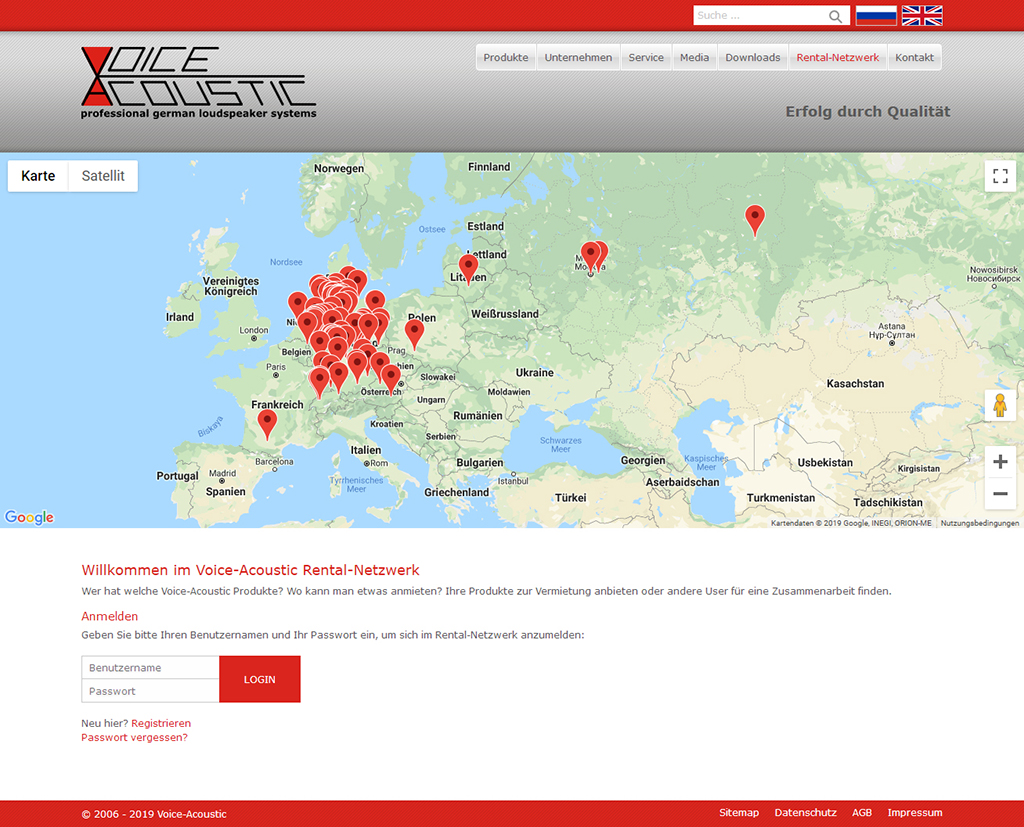Switch site language to Russian flag
Viewport: 1024px width, 827px height.
pos(876,16)
